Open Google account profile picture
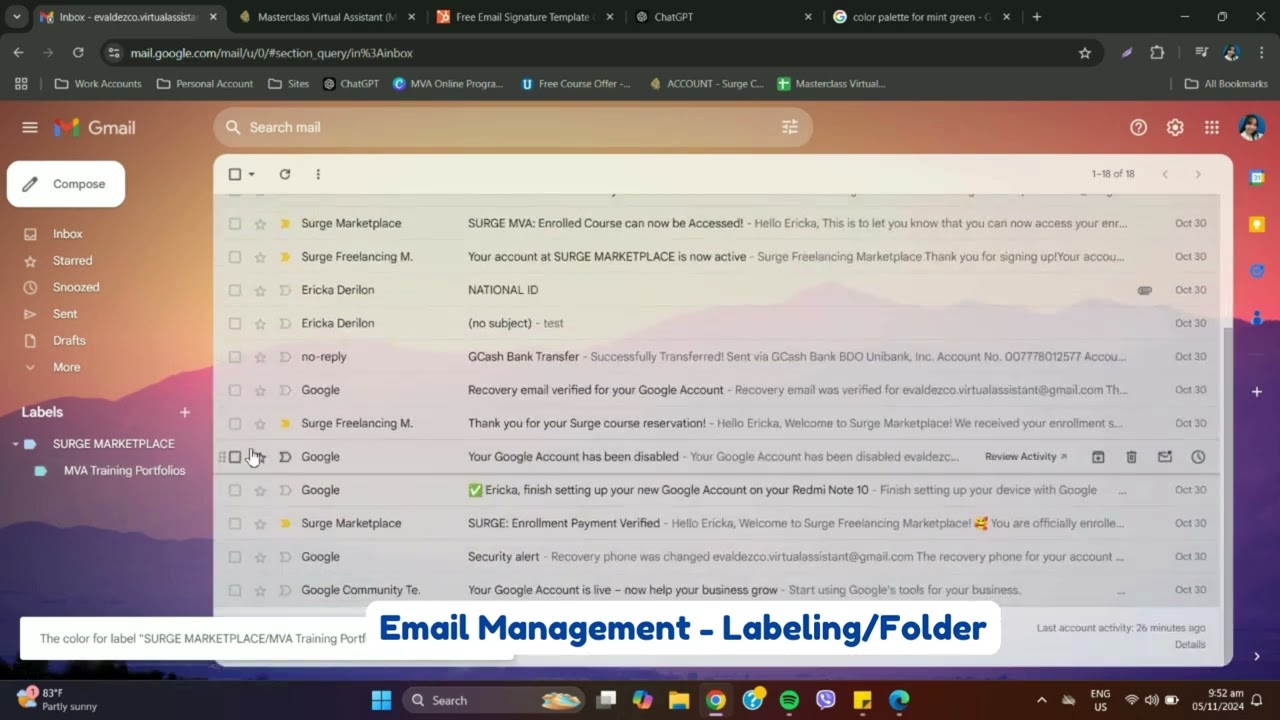The height and width of the screenshot is (720, 1280). [1251, 127]
